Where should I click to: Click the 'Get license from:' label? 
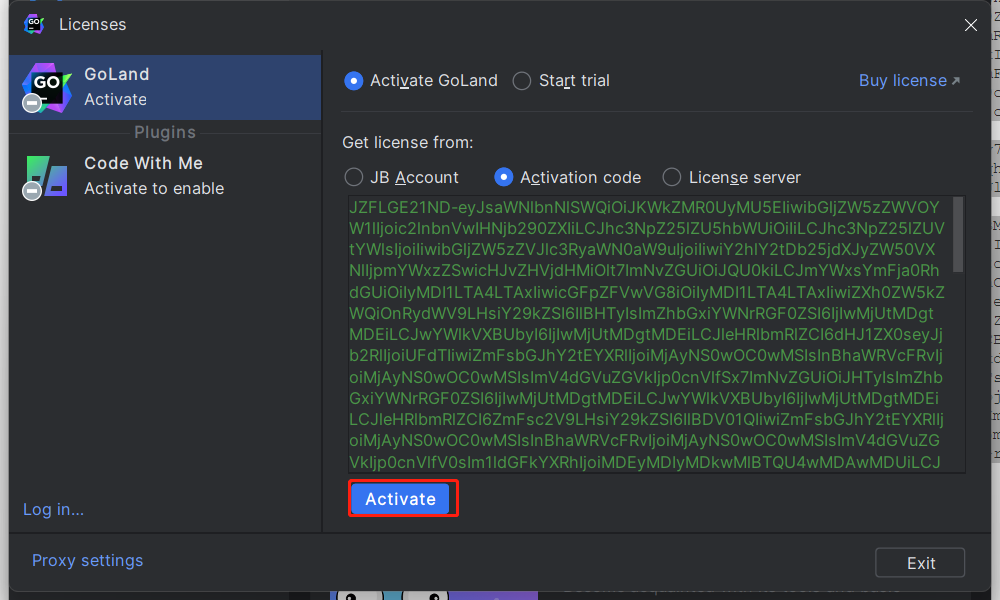click(x=408, y=142)
